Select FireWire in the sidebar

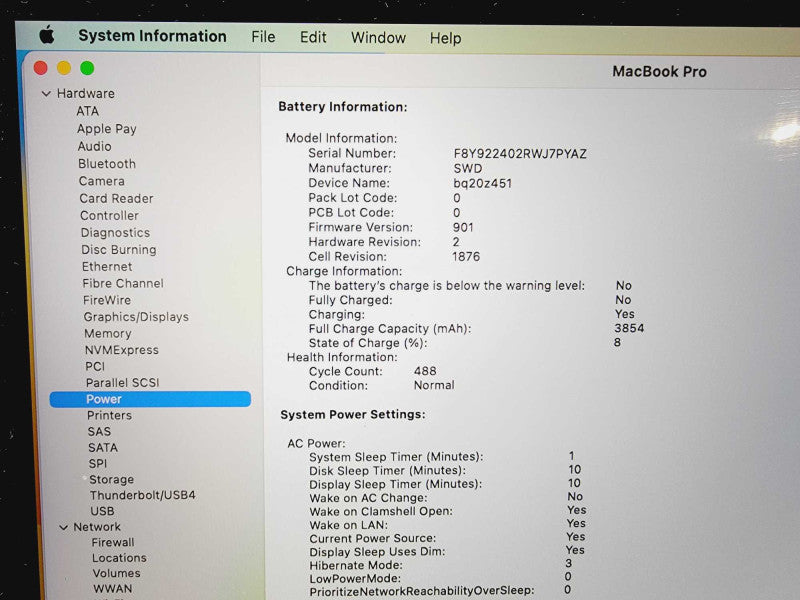107,300
